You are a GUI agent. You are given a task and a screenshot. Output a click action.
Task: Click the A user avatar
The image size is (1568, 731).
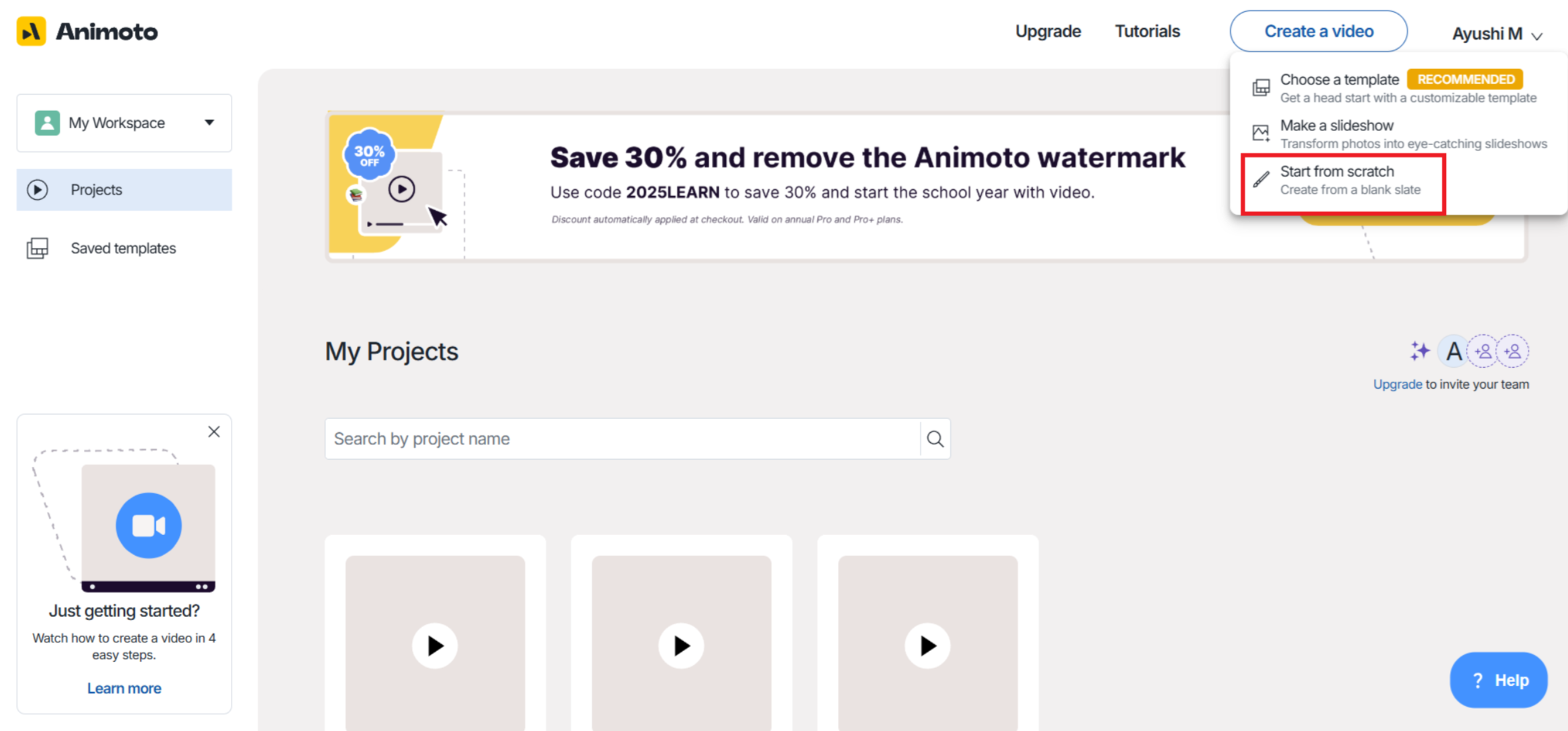pos(1453,351)
